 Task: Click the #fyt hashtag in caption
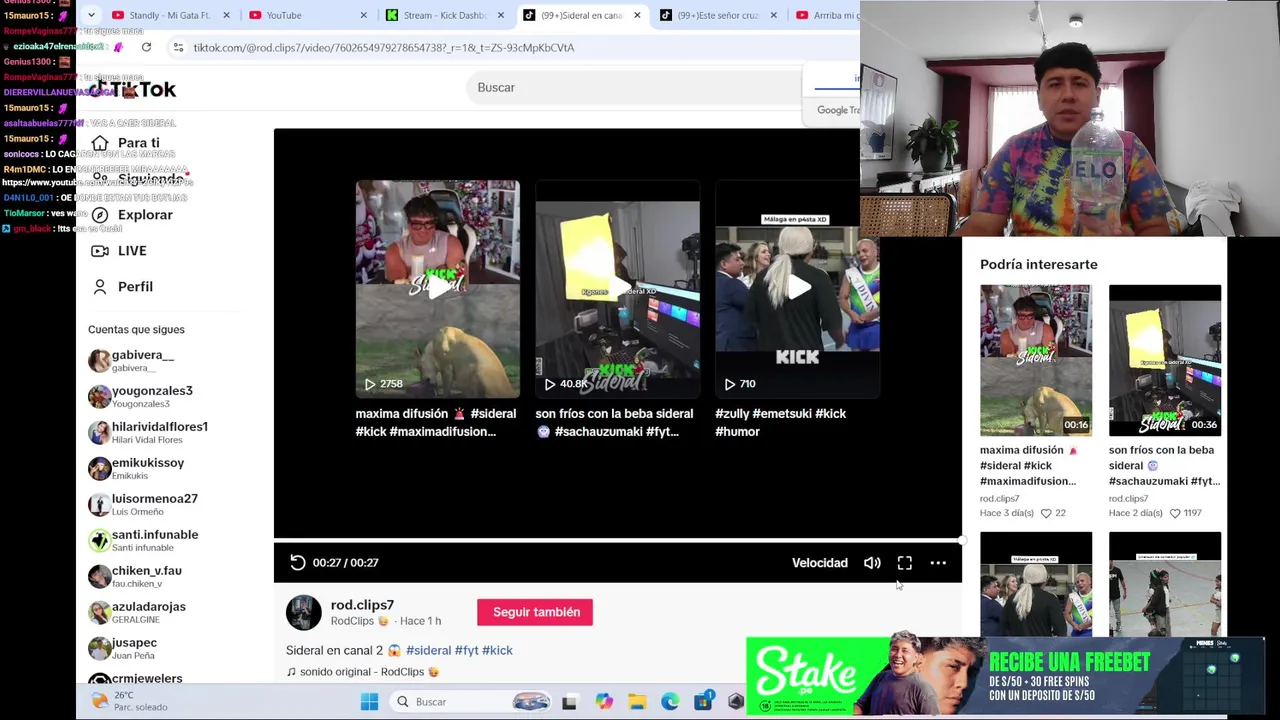(466, 650)
